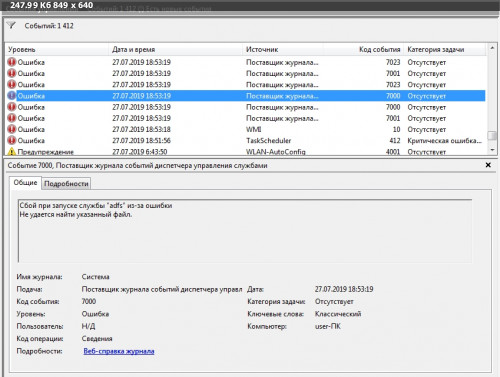This screenshot has height=377, width=500.
Task: Click Отсутствует beside Категория задачи in details
Action: [334, 301]
